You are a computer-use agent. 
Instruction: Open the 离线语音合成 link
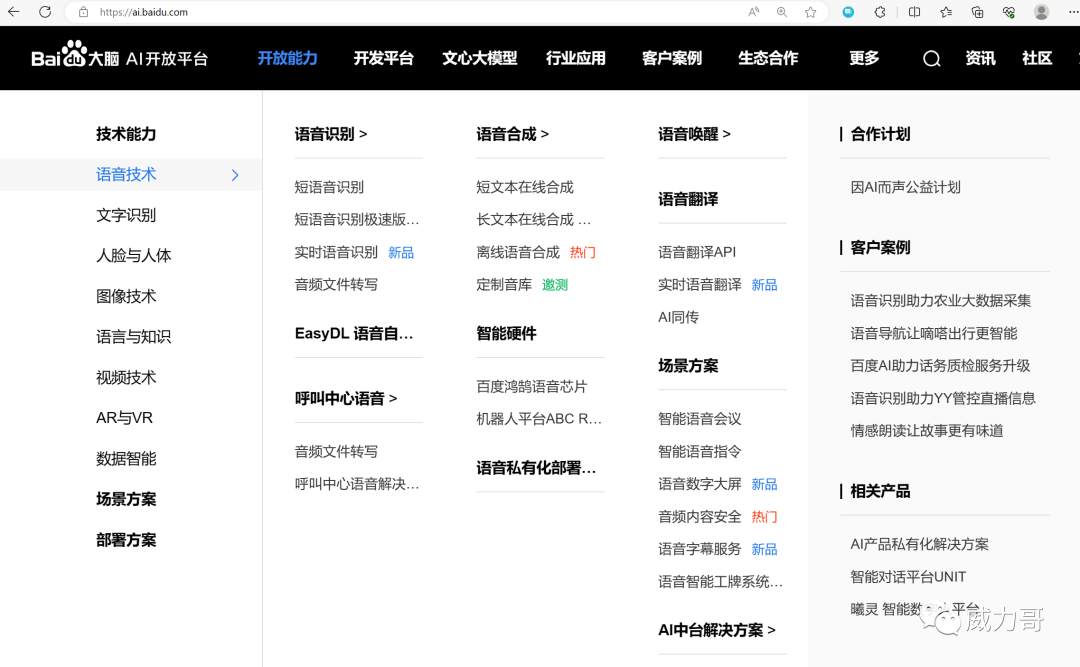click(x=518, y=252)
